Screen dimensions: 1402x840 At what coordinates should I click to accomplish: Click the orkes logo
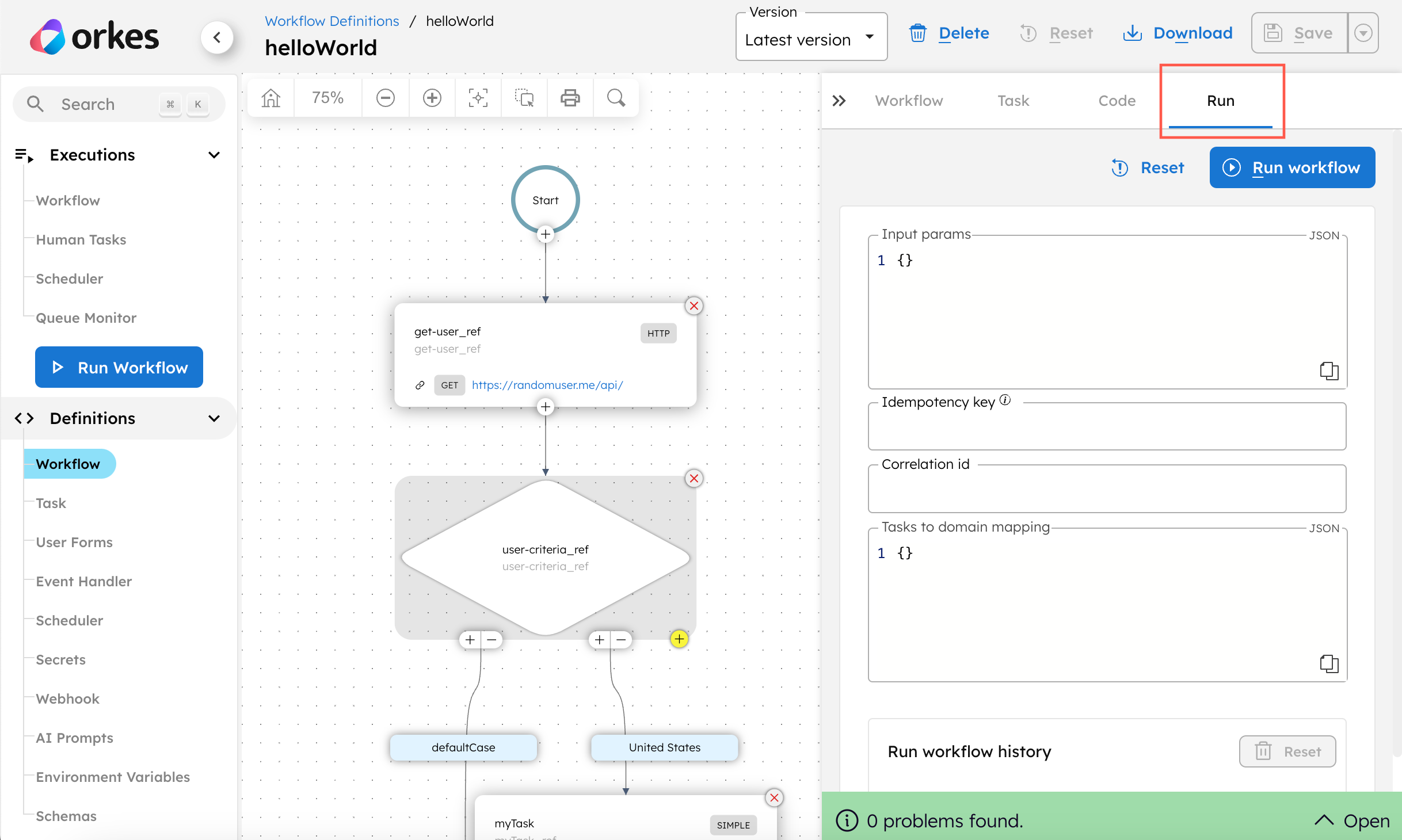[x=94, y=37]
